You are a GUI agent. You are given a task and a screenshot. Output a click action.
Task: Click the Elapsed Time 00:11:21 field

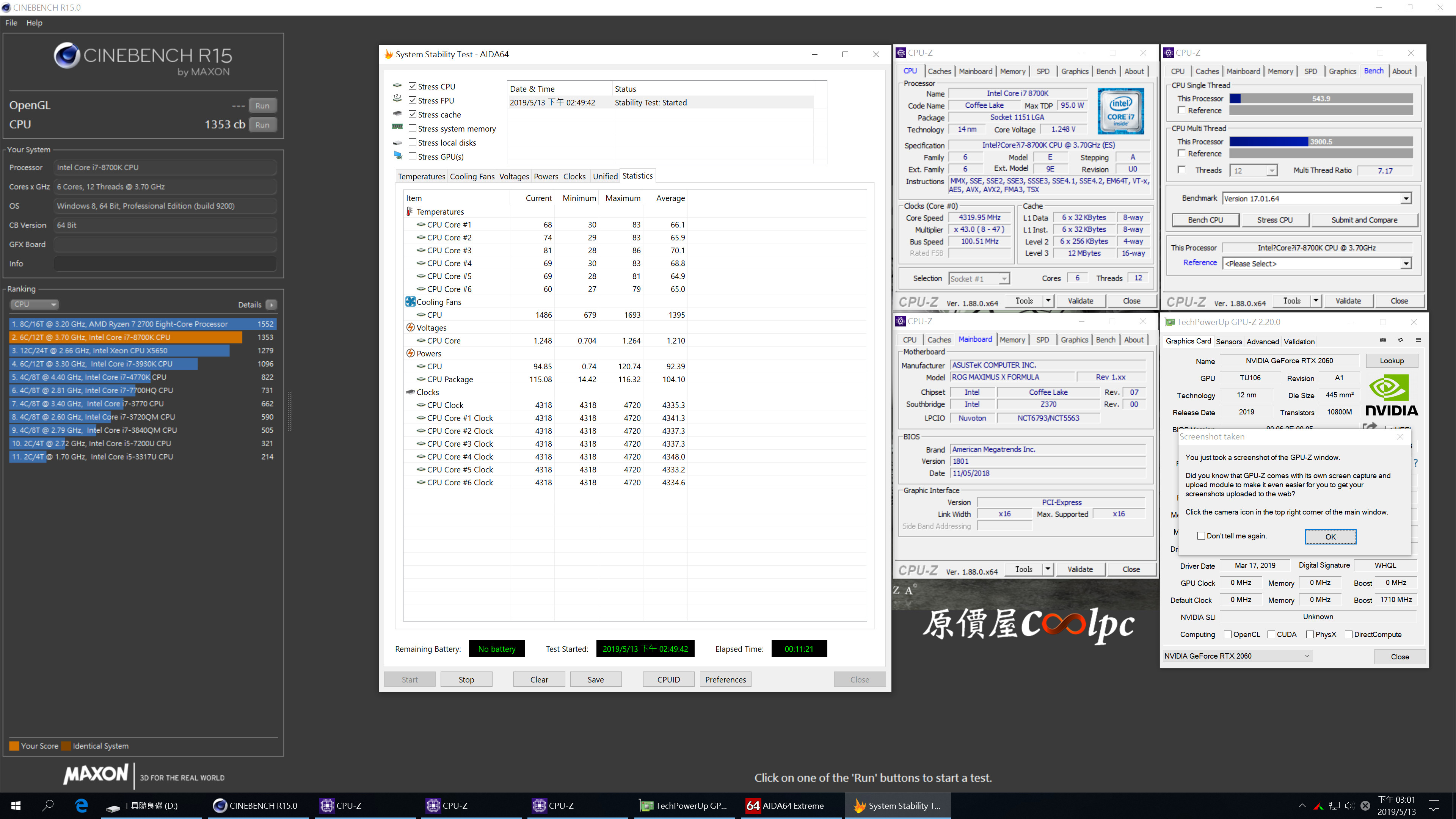pyautogui.click(x=799, y=649)
